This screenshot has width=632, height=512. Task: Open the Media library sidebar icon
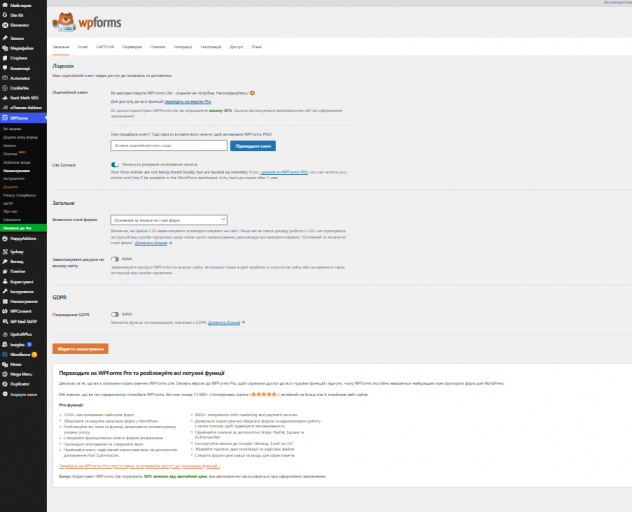(x=5, y=48)
